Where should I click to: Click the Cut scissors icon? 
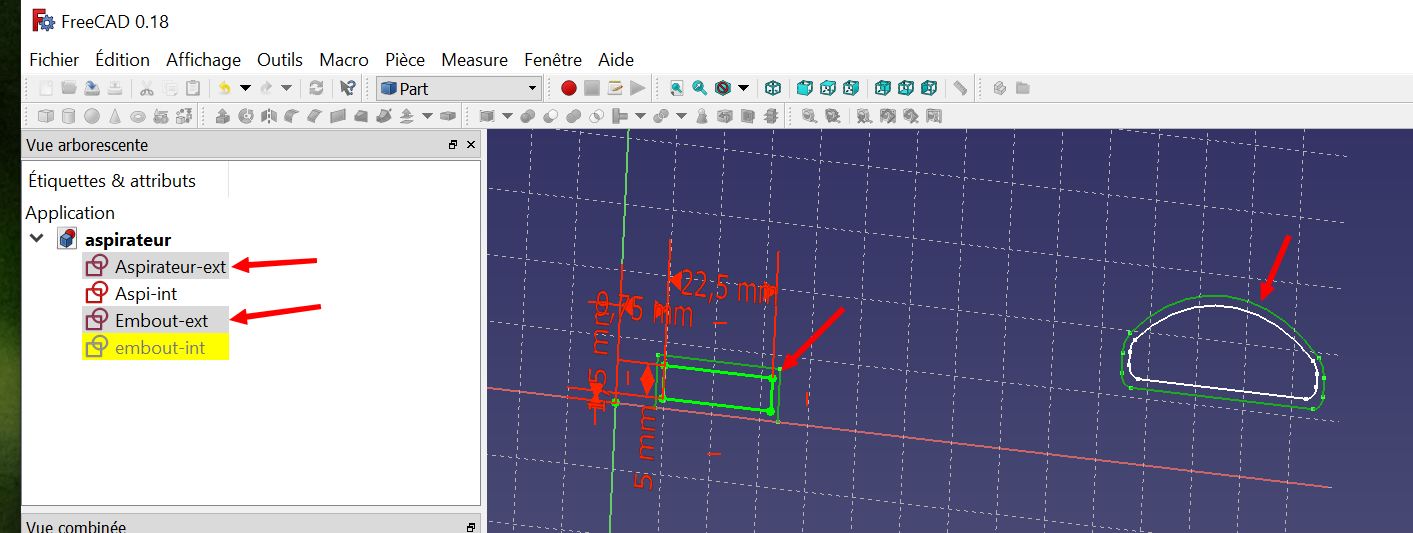(146, 88)
